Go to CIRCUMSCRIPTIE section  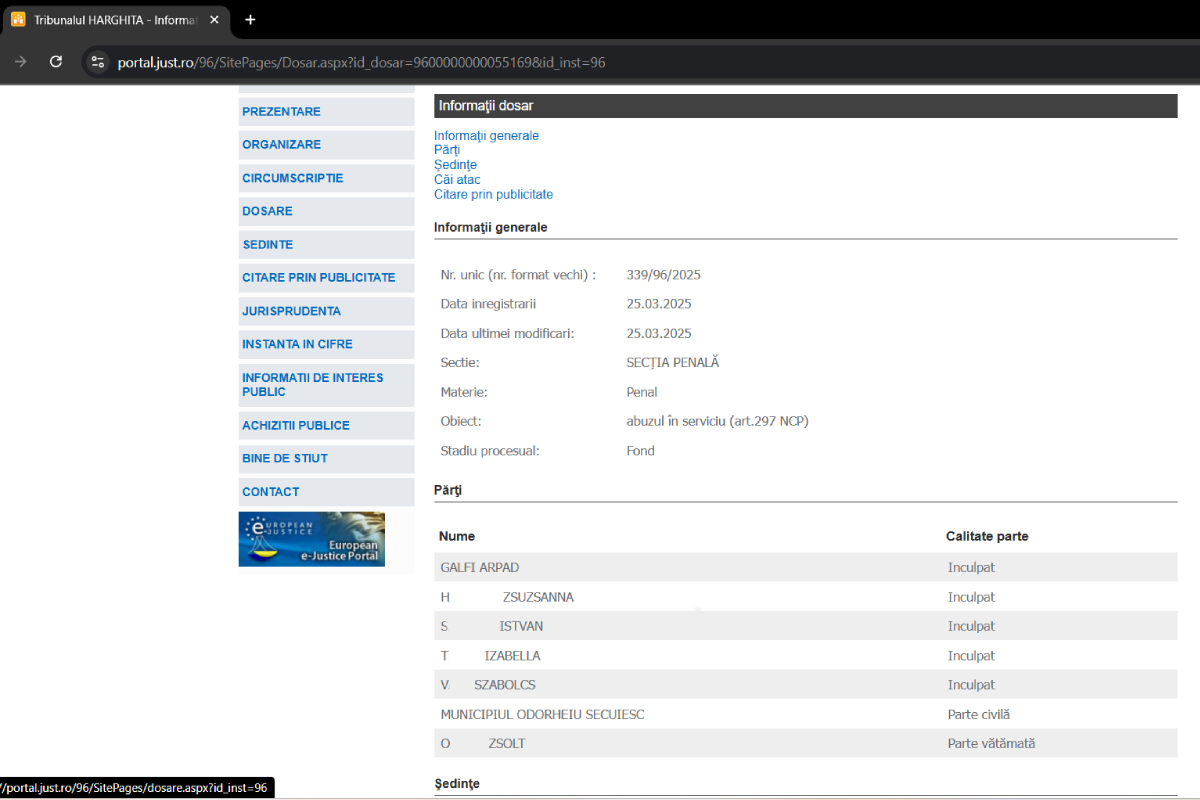coord(292,178)
